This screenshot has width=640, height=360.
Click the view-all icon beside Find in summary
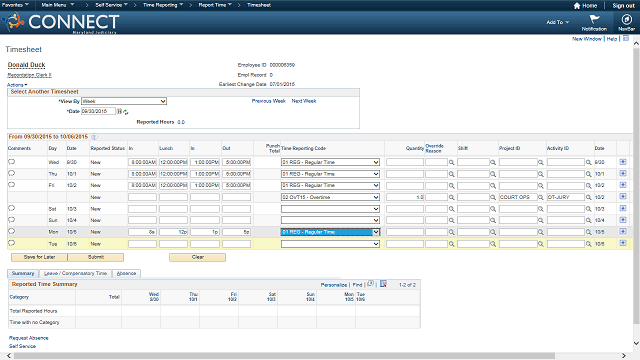[x=371, y=284]
